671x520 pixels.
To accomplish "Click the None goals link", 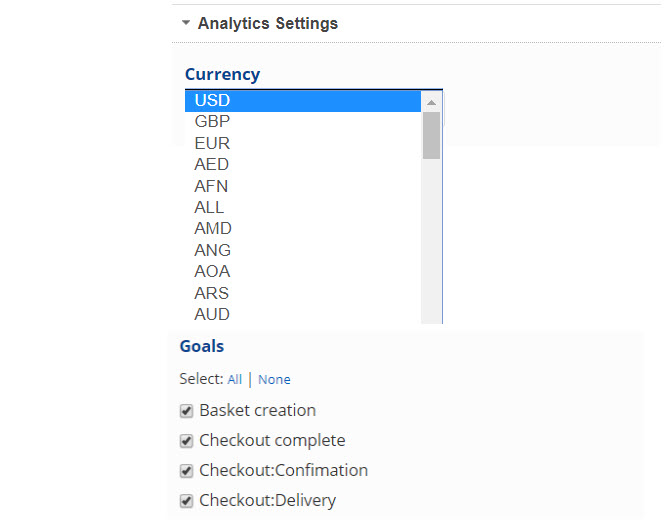I will point(274,380).
